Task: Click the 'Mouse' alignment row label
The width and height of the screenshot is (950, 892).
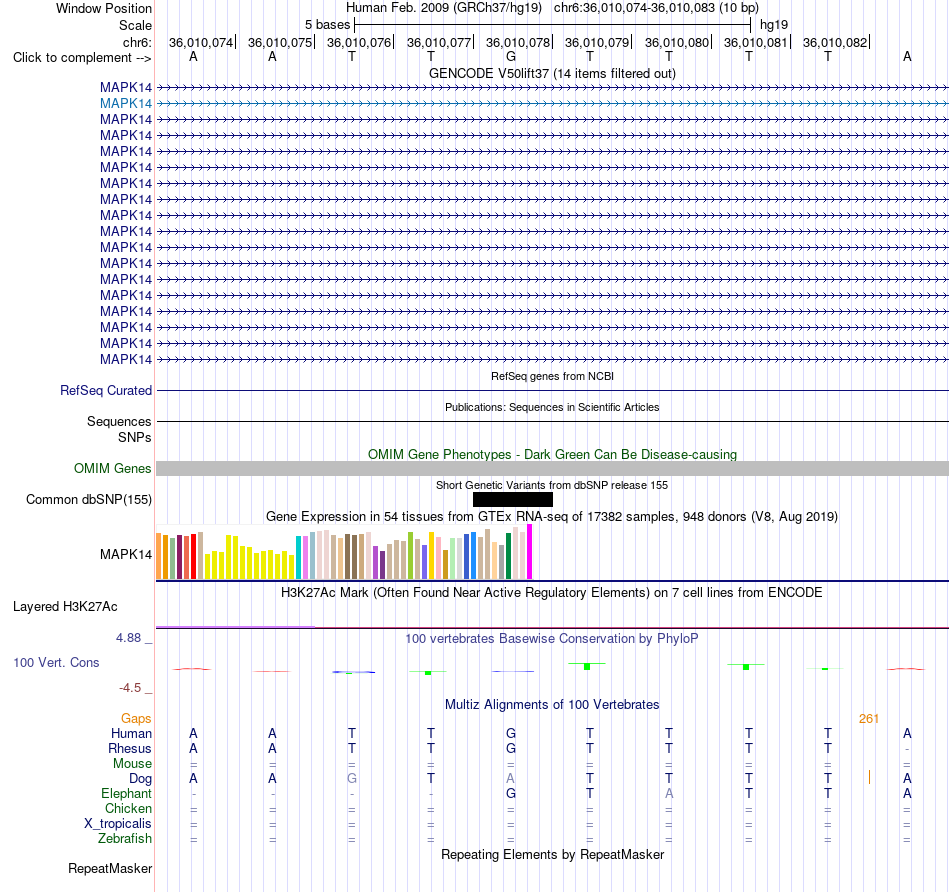Action: tap(132, 764)
